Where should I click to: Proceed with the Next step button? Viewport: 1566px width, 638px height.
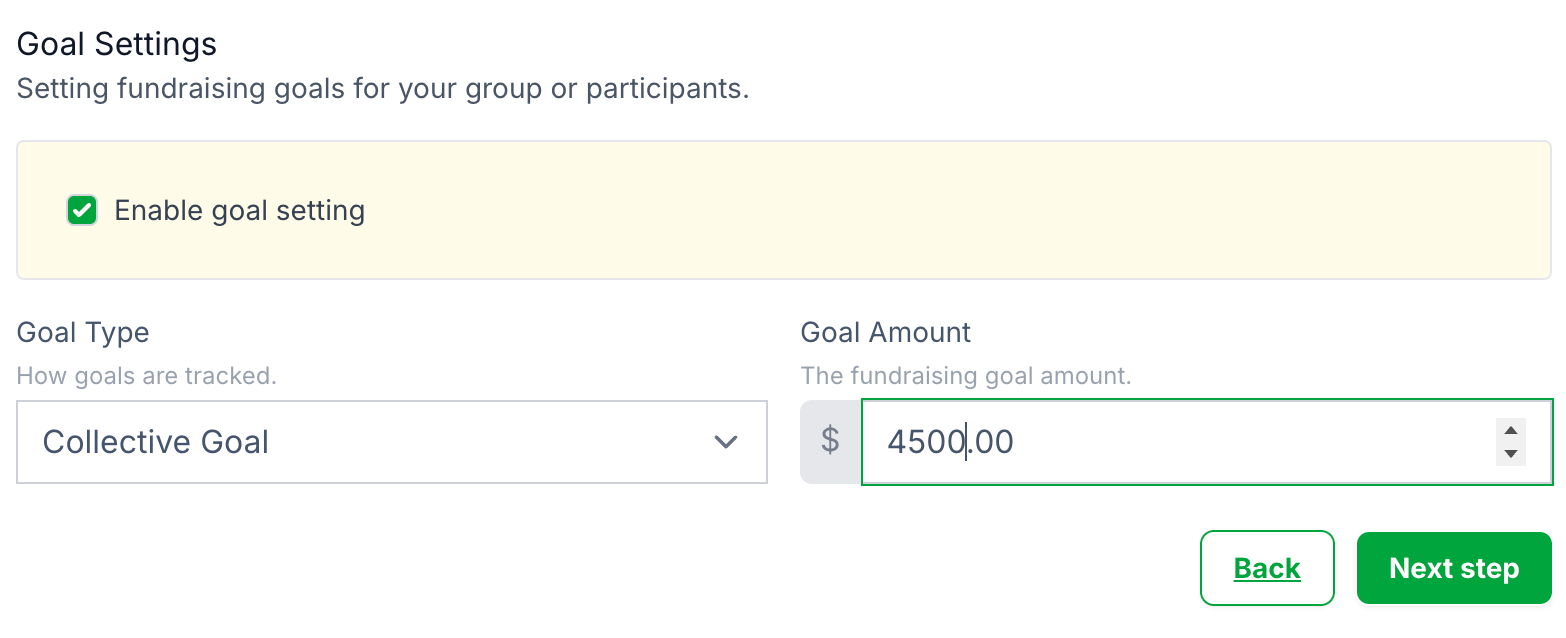click(1453, 568)
